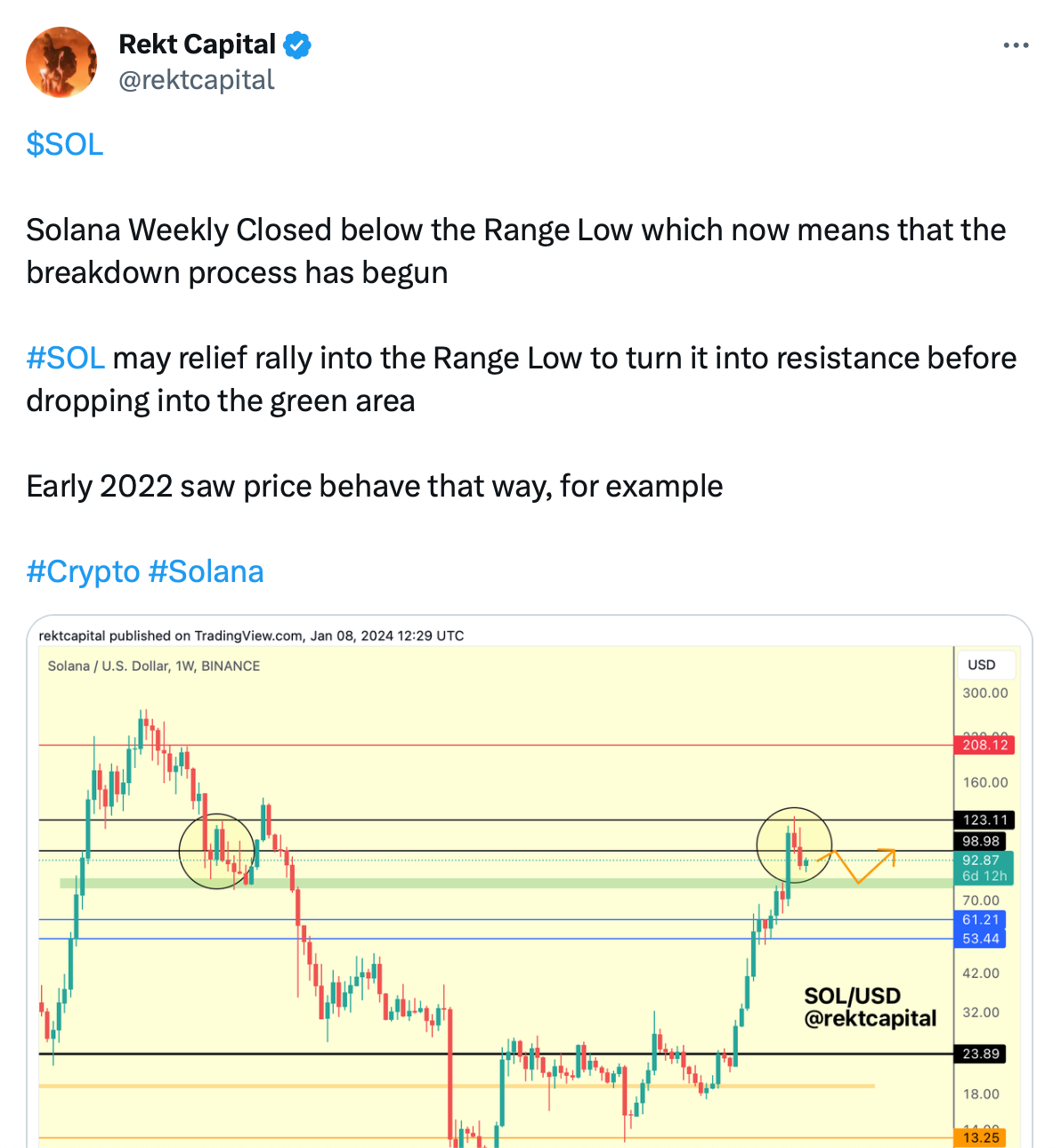Viewport: 1061px width, 1148px height.
Task: Click the Rekt Capital display name
Action: 197,44
